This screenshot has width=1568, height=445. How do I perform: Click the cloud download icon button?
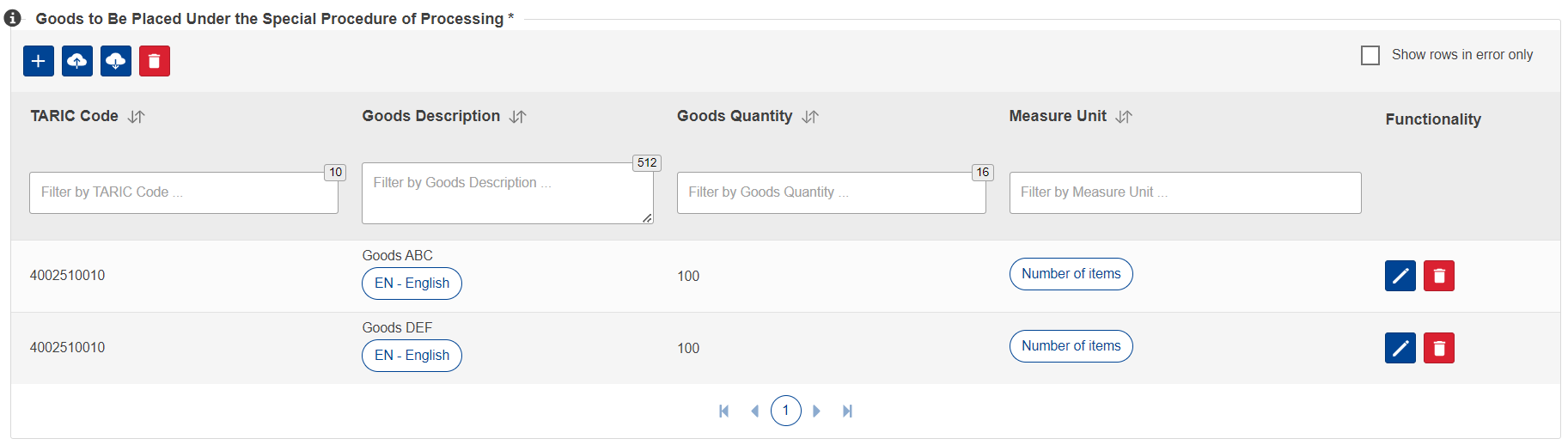116,61
